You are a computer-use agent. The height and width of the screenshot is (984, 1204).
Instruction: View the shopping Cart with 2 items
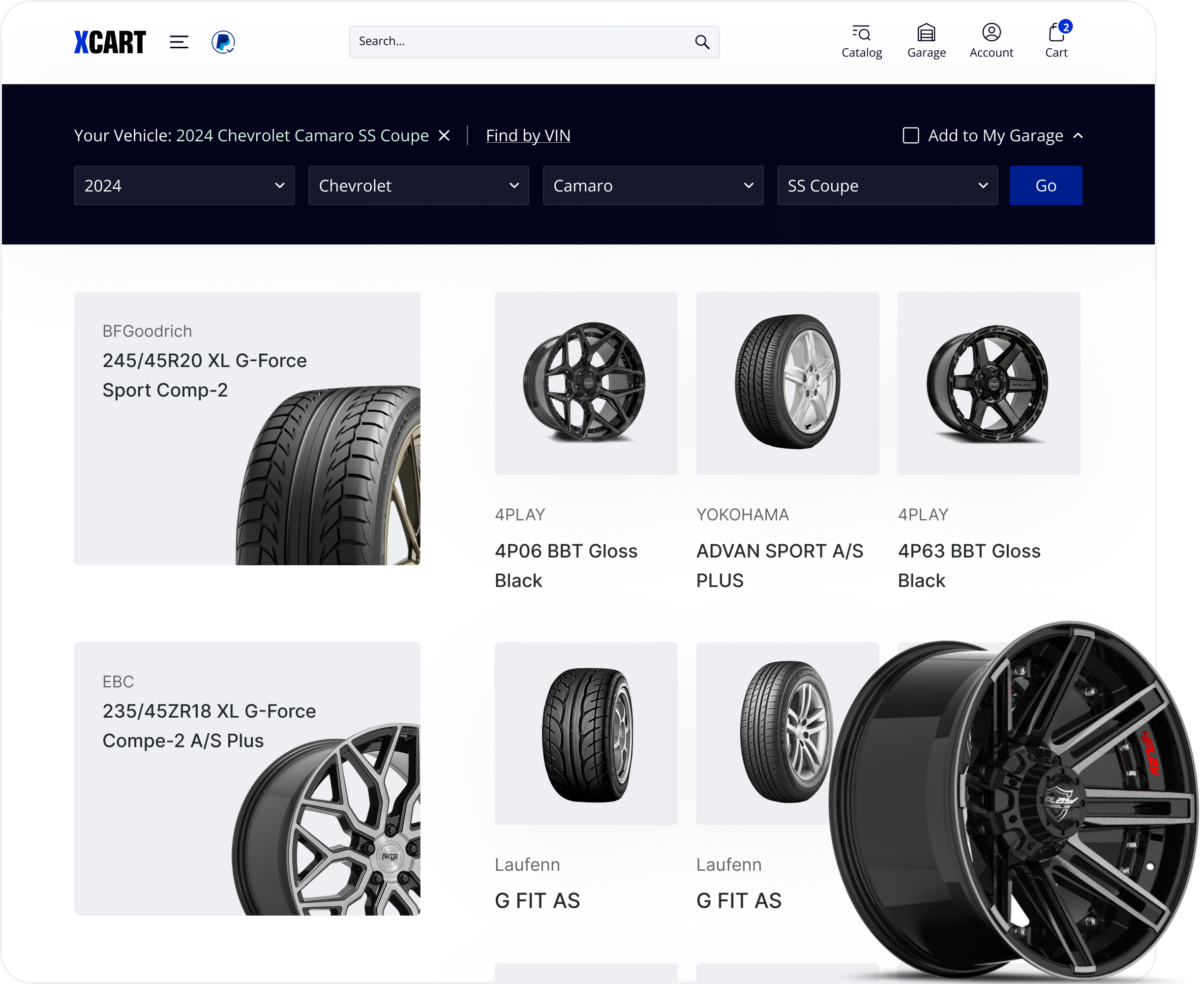(x=1056, y=40)
